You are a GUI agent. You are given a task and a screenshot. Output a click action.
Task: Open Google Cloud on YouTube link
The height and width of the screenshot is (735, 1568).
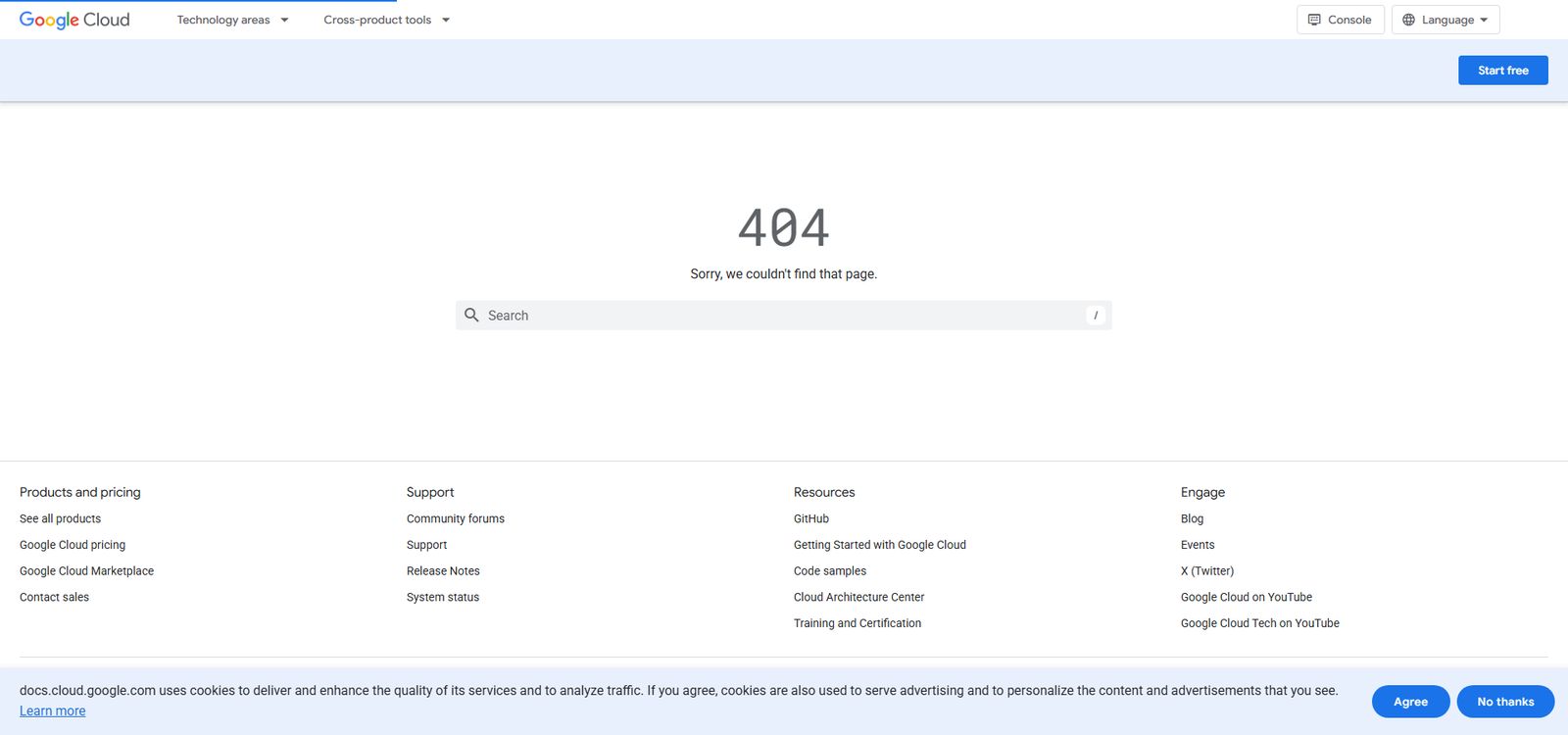pos(1247,597)
